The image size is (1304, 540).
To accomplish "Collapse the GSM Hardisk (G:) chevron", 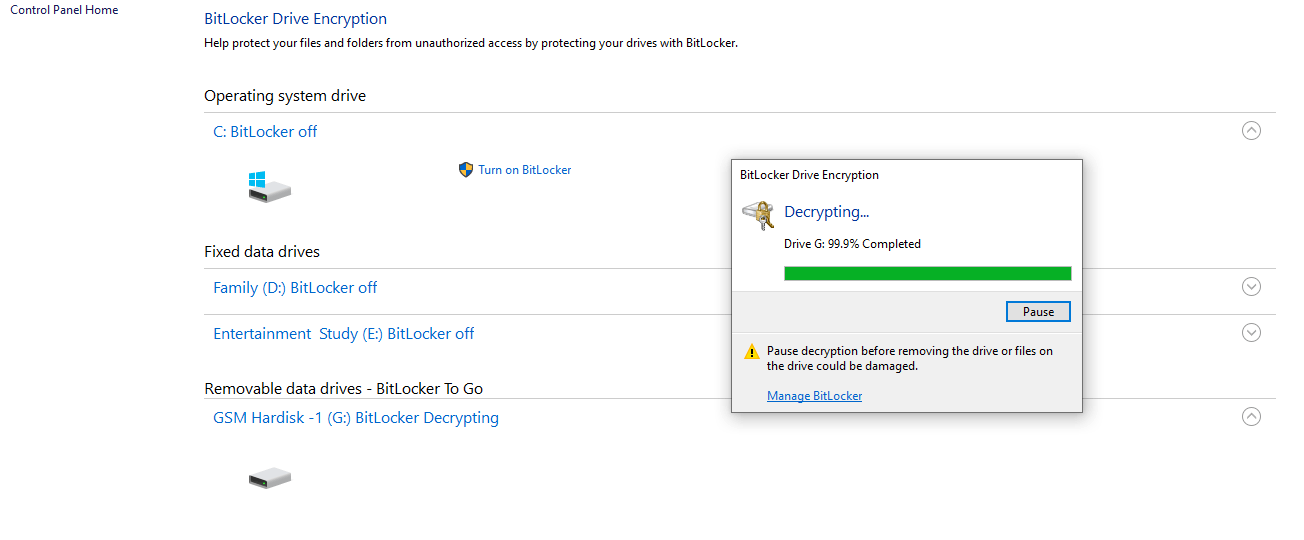I will tap(1251, 416).
